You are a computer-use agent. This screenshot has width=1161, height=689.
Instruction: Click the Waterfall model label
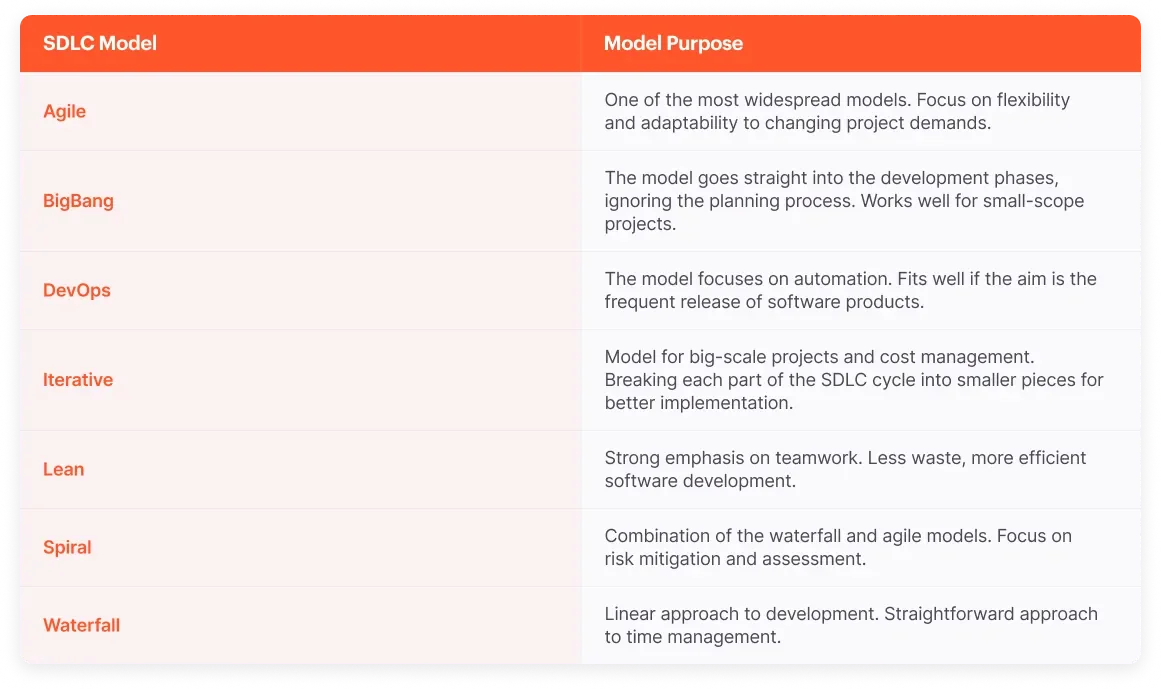pyautogui.click(x=81, y=625)
